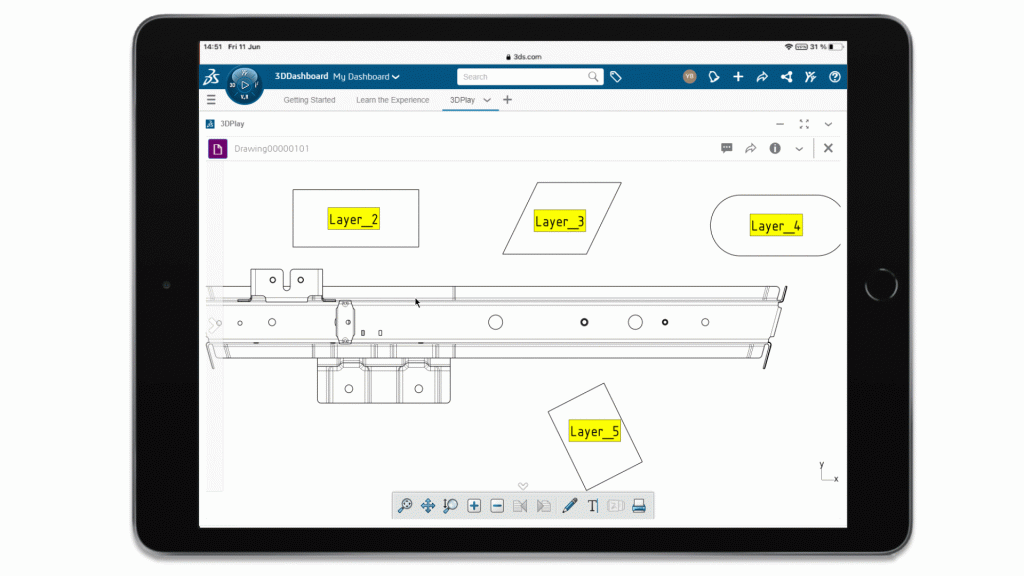Collapse the bottom toolbar with the chevron
Image resolution: width=1024 pixels, height=576 pixels.
pyautogui.click(x=522, y=486)
